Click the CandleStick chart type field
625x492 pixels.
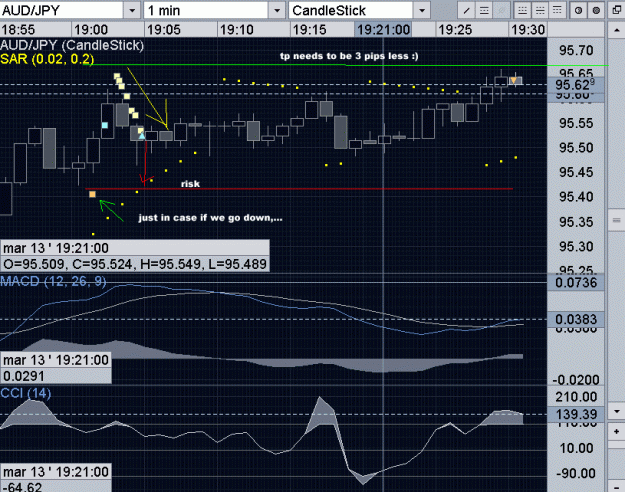coord(351,11)
